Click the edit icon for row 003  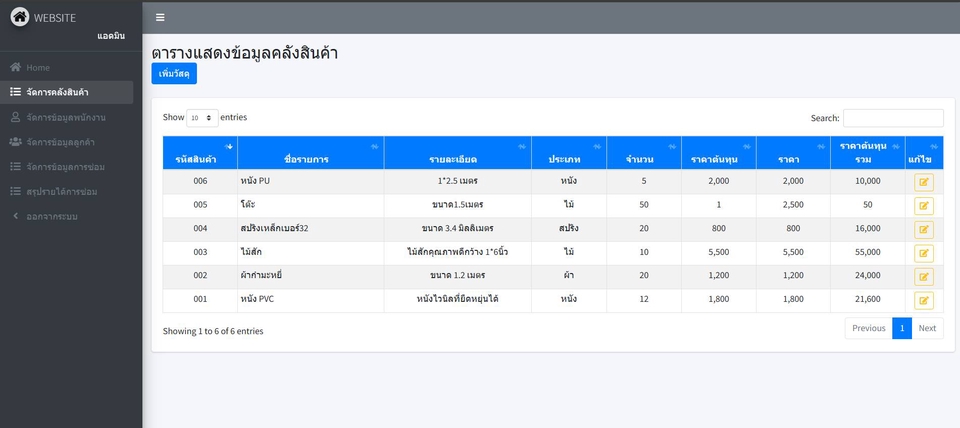tap(924, 253)
